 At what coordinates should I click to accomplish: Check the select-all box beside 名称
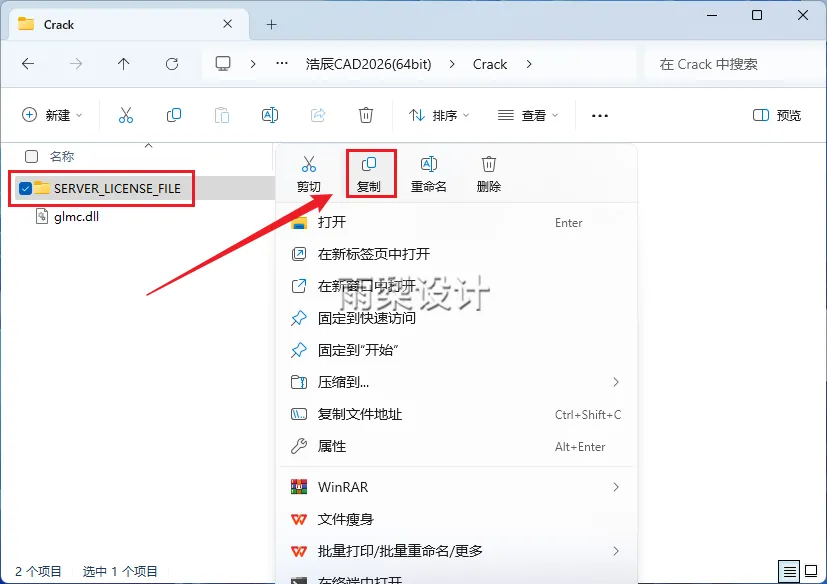click(32, 156)
